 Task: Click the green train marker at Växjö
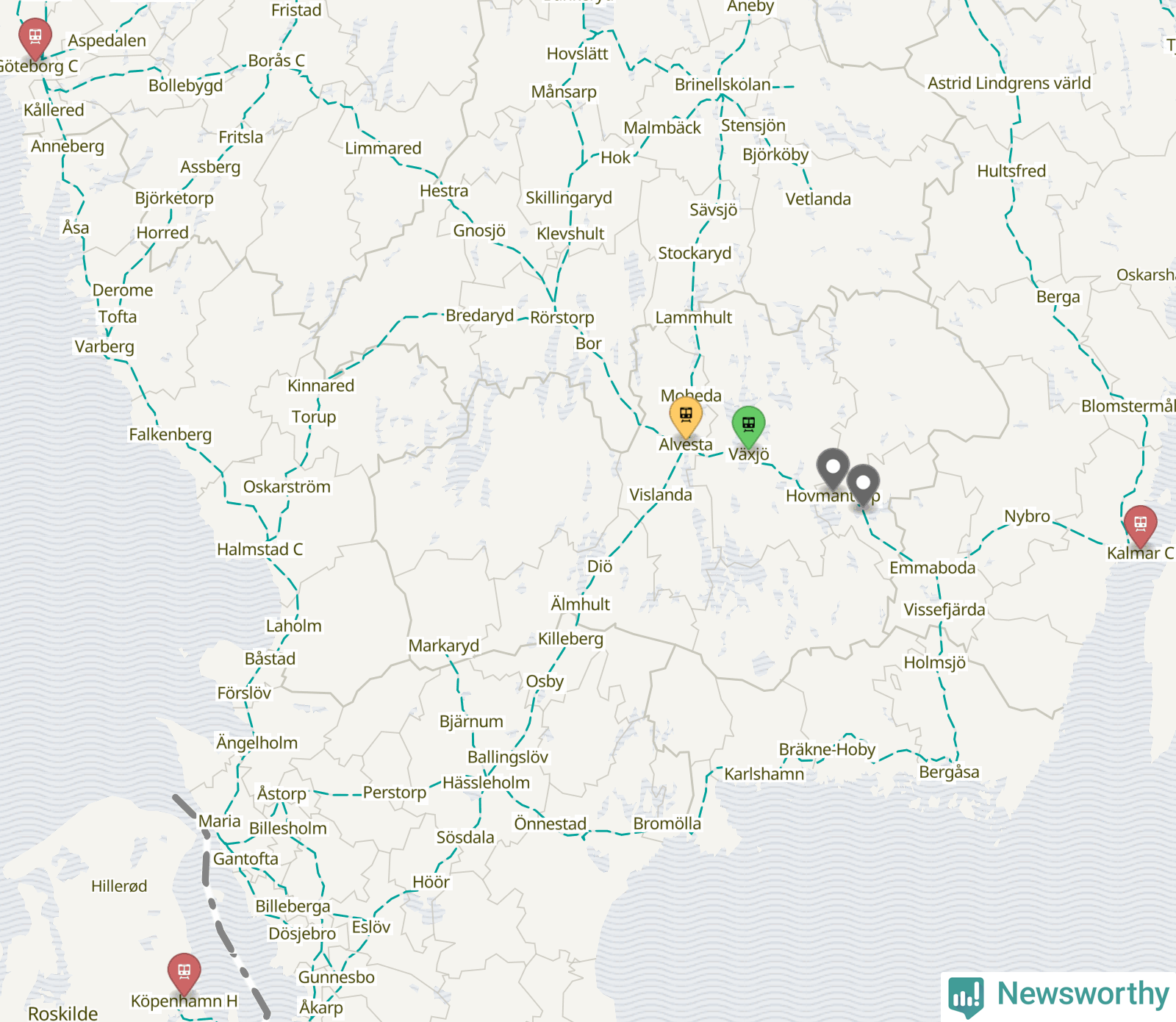tap(748, 426)
